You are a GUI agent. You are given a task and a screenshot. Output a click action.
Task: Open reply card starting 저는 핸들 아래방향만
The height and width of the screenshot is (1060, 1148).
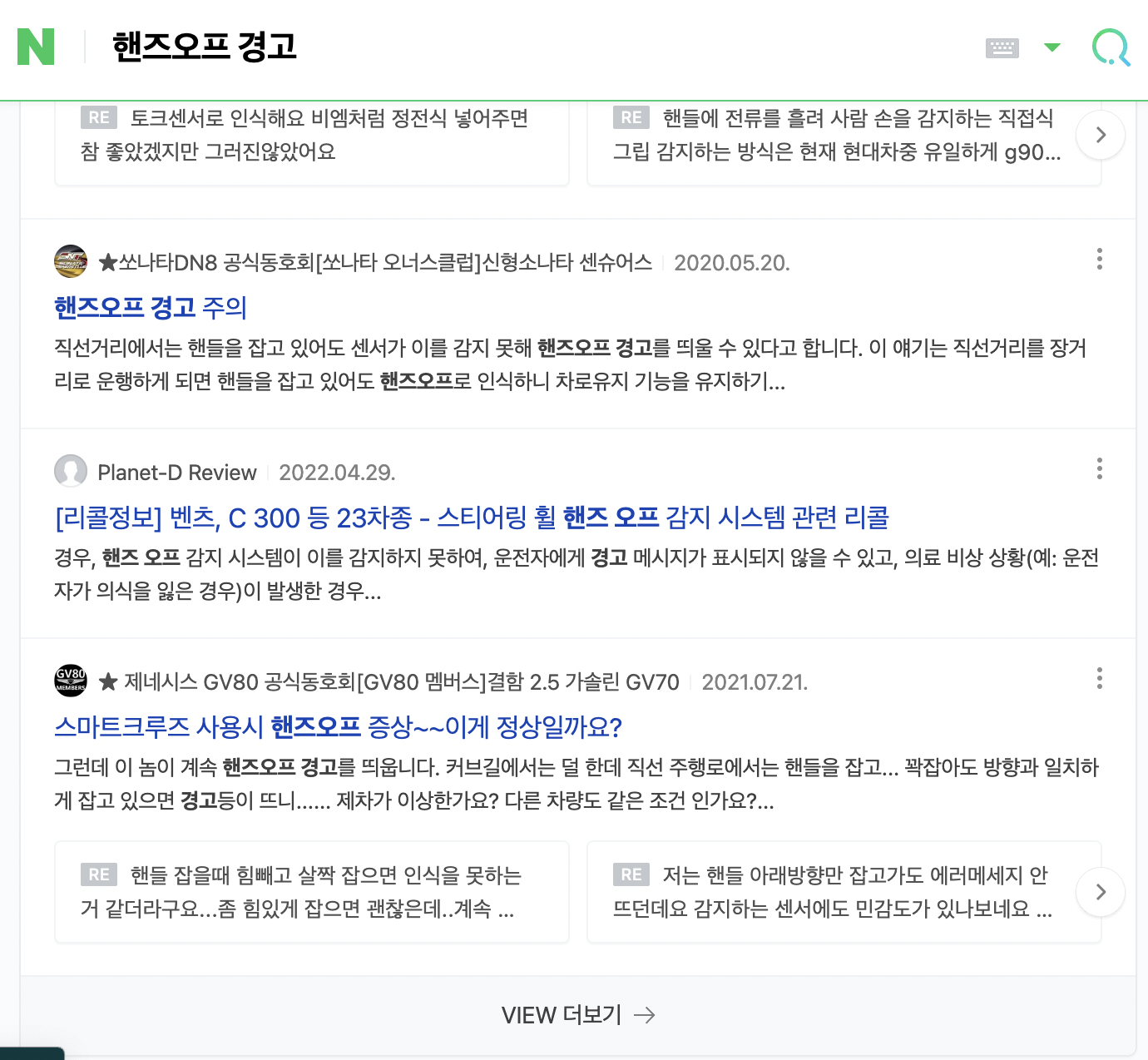pos(844,892)
